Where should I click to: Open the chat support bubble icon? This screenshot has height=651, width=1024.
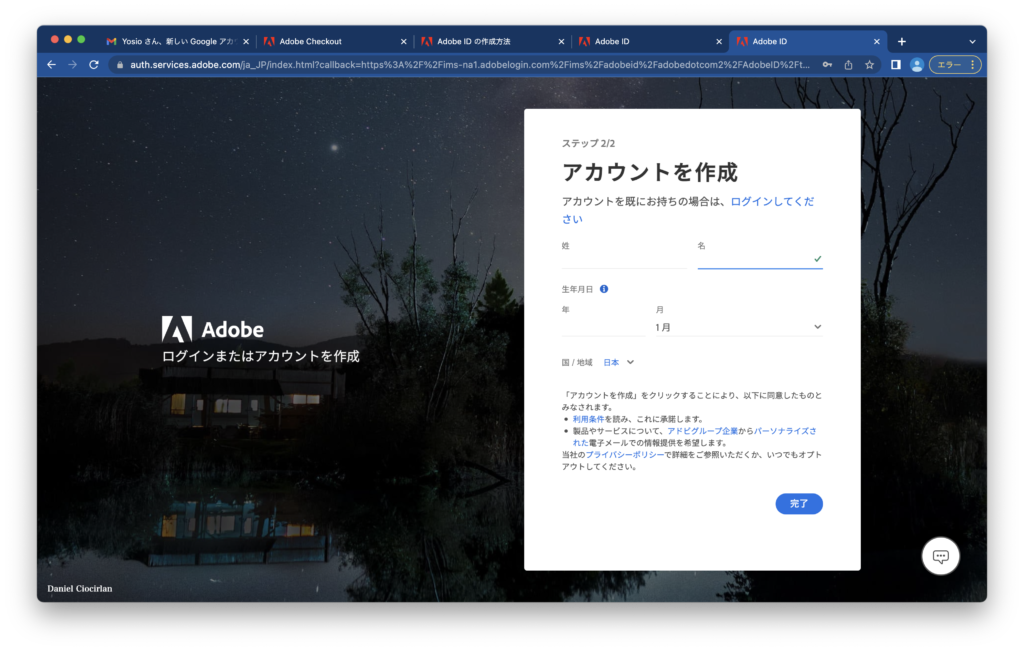(940, 555)
